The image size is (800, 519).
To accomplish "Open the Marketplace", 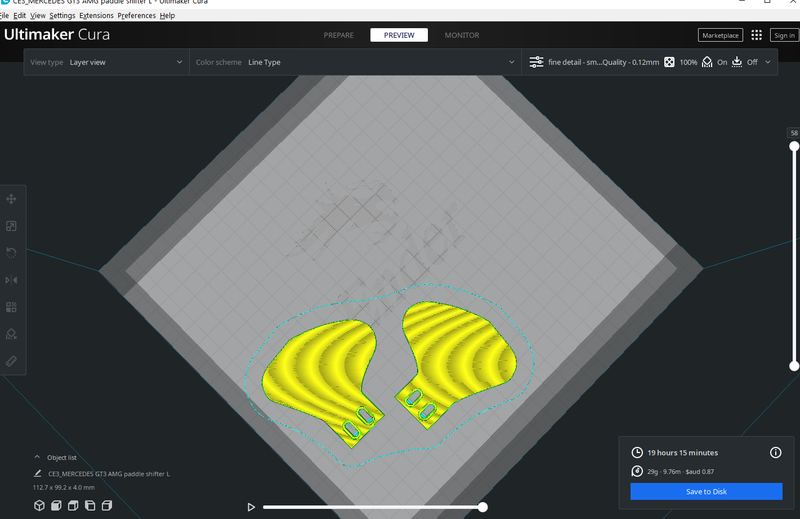I will 719,35.
